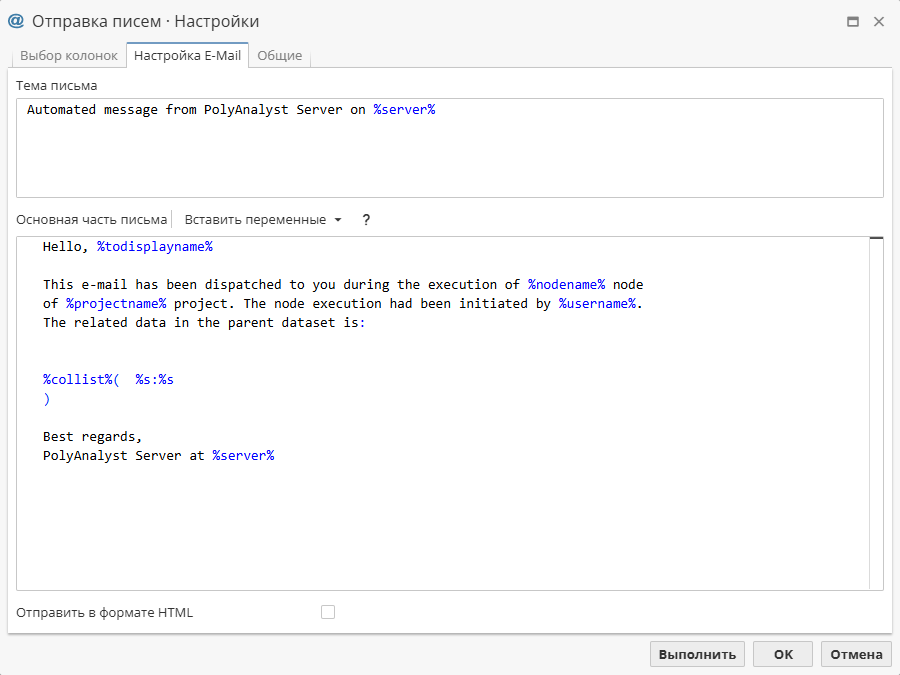Click the Основная часть письма label
The image size is (900, 675).
pyautogui.click(x=91, y=220)
